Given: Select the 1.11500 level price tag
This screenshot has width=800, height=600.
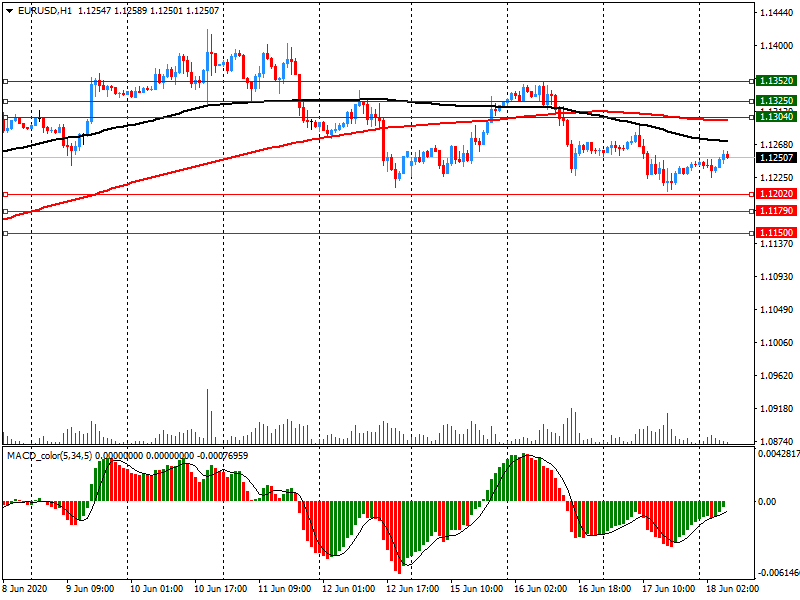Looking at the screenshot, I should coord(775,232).
